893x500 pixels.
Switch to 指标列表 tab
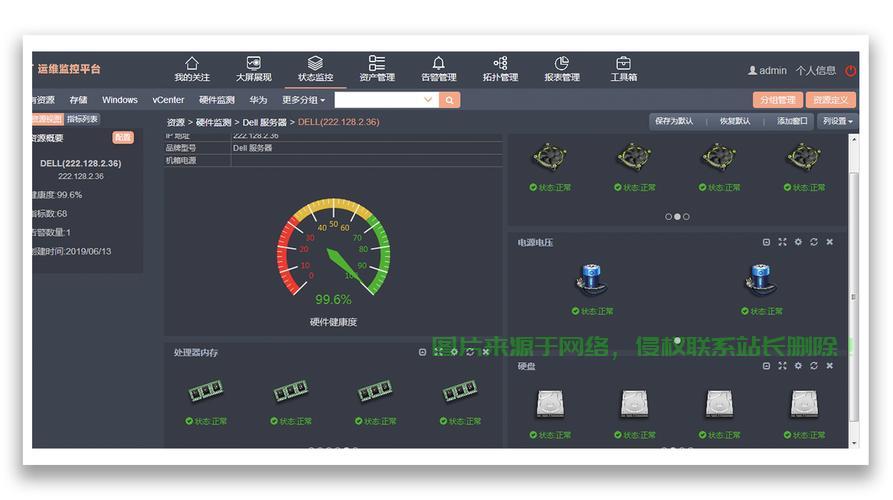[x=82, y=119]
